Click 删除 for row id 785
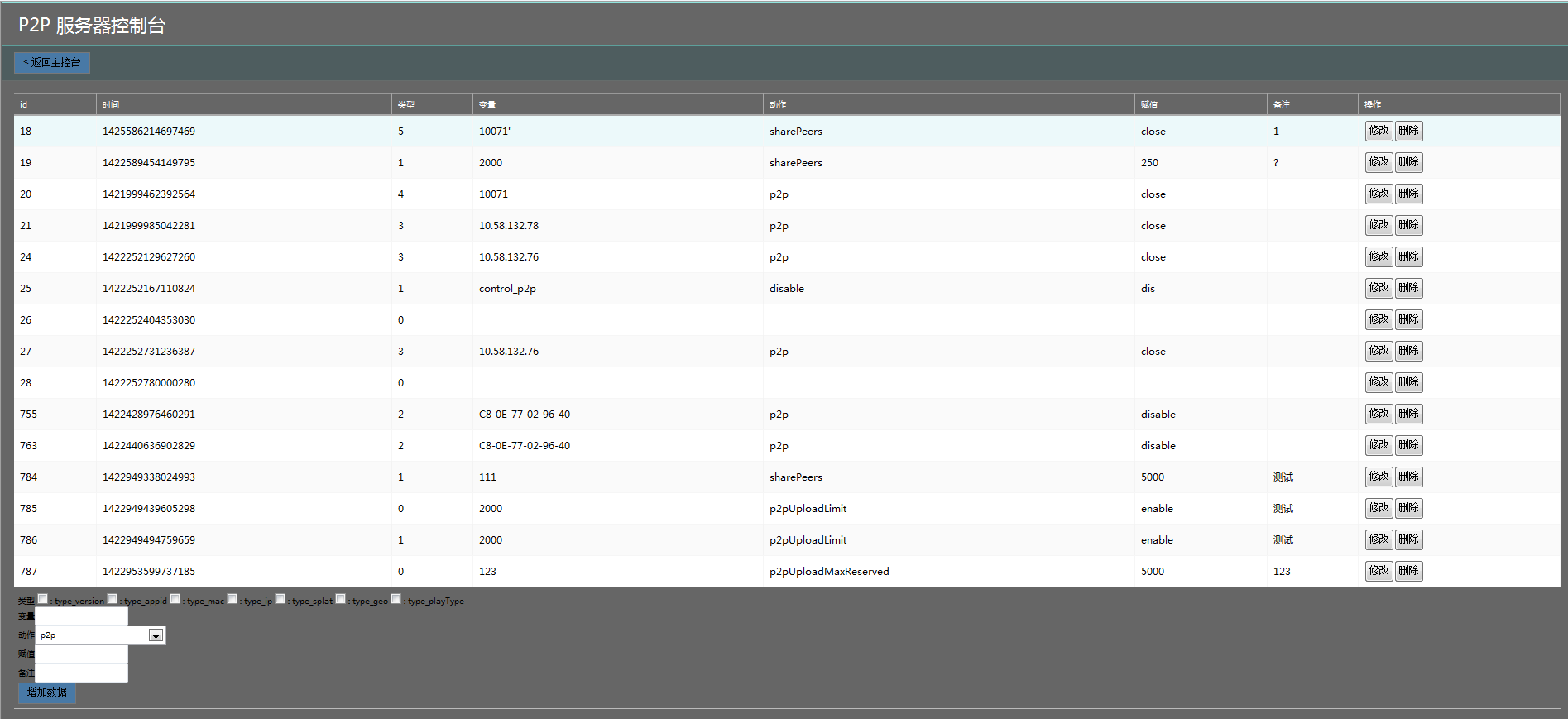 pyautogui.click(x=1408, y=508)
